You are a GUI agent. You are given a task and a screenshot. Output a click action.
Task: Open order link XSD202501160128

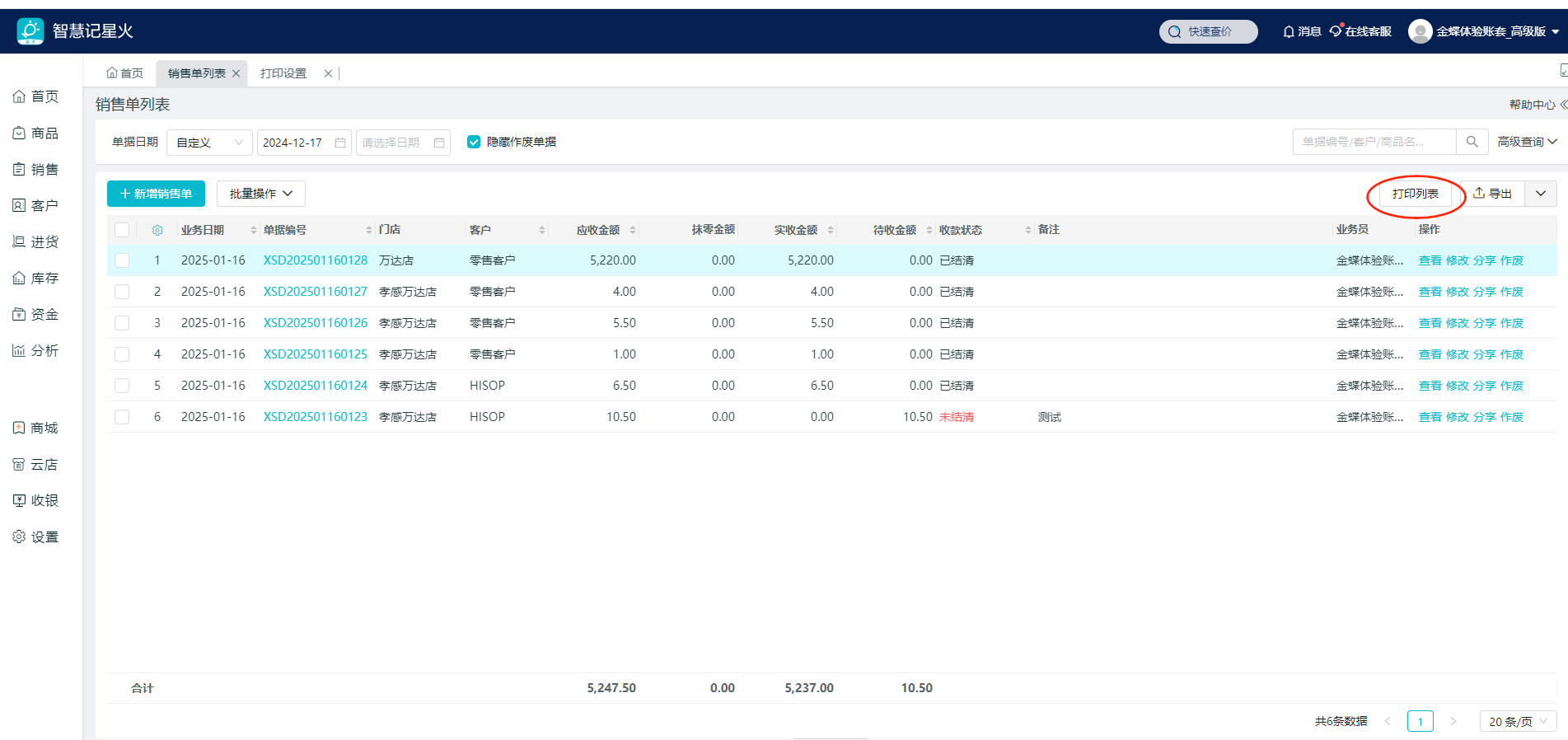click(316, 260)
